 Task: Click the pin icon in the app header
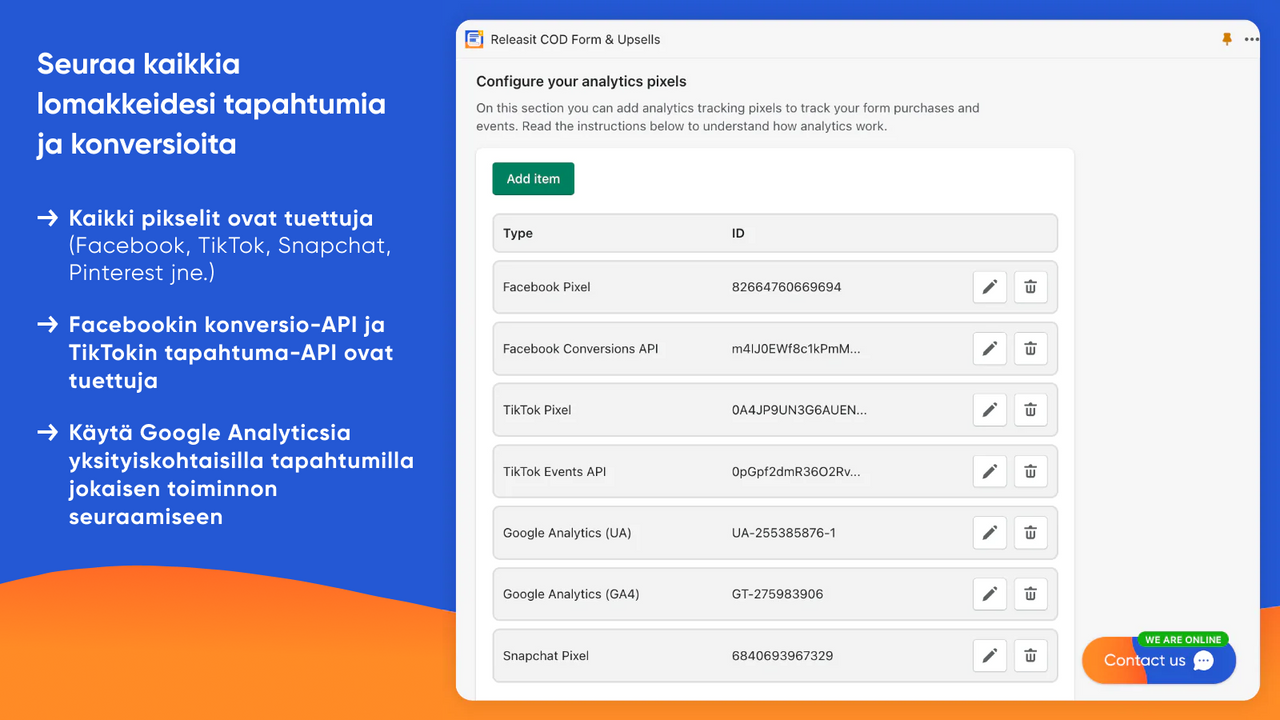[x=1227, y=39]
